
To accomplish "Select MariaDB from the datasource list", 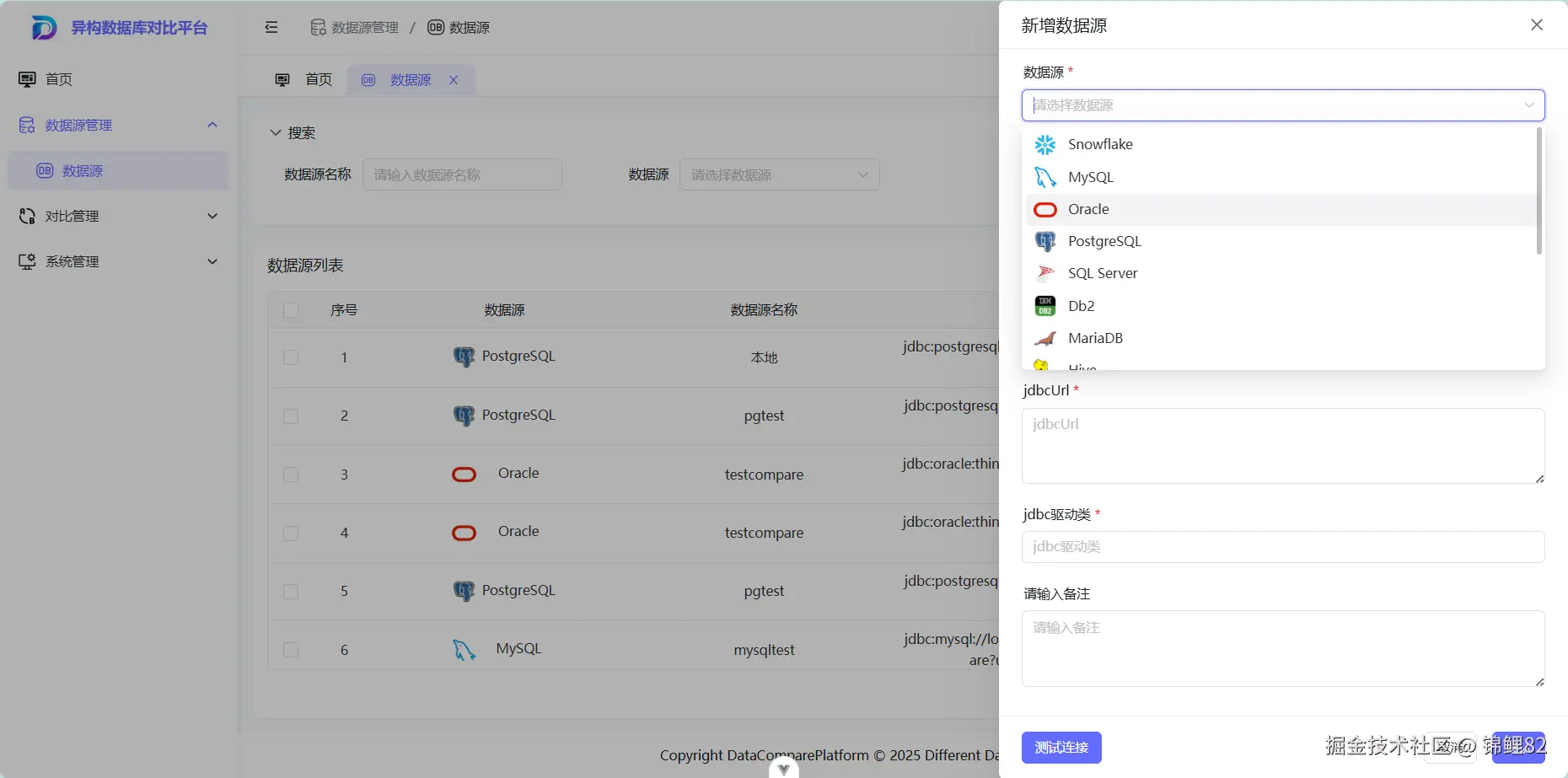I will coord(1280,339).
